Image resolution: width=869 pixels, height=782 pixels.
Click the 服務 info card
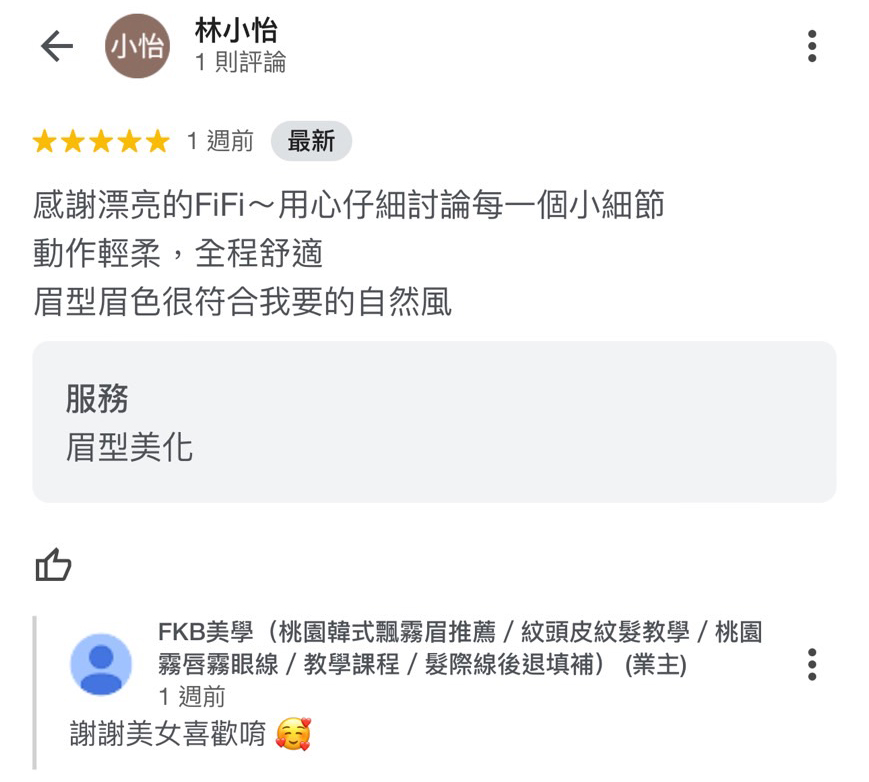click(x=434, y=422)
